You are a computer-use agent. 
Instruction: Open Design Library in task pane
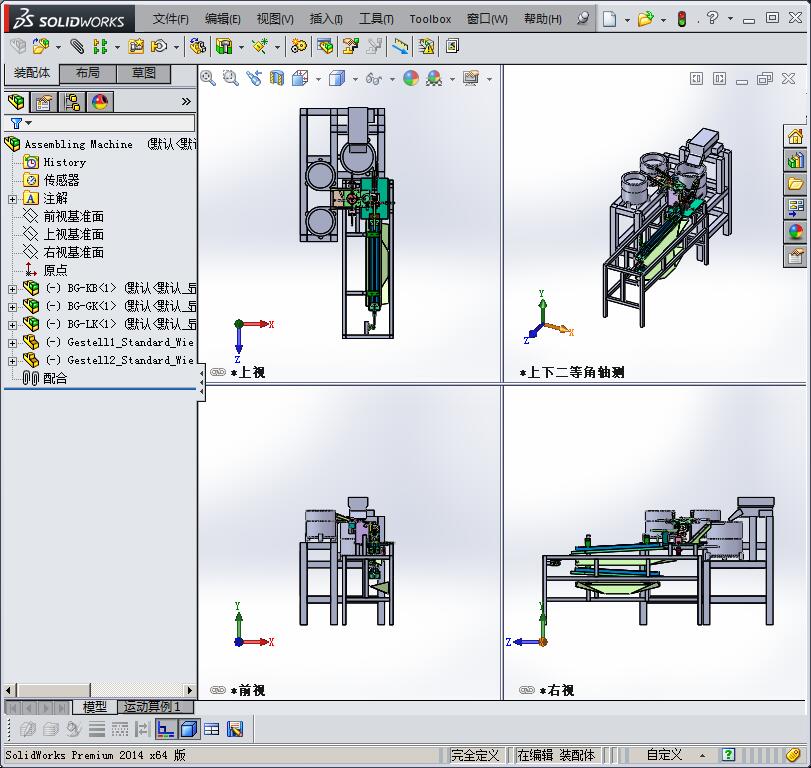click(795, 160)
